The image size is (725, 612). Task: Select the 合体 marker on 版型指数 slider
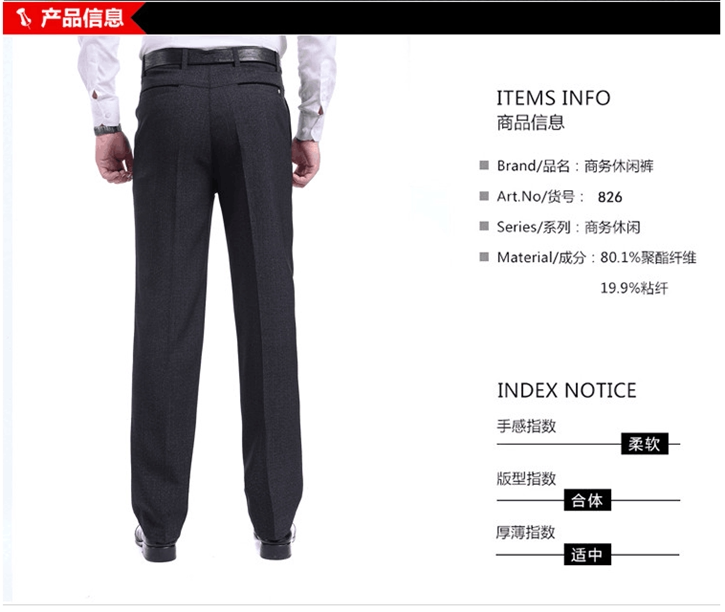(587, 500)
